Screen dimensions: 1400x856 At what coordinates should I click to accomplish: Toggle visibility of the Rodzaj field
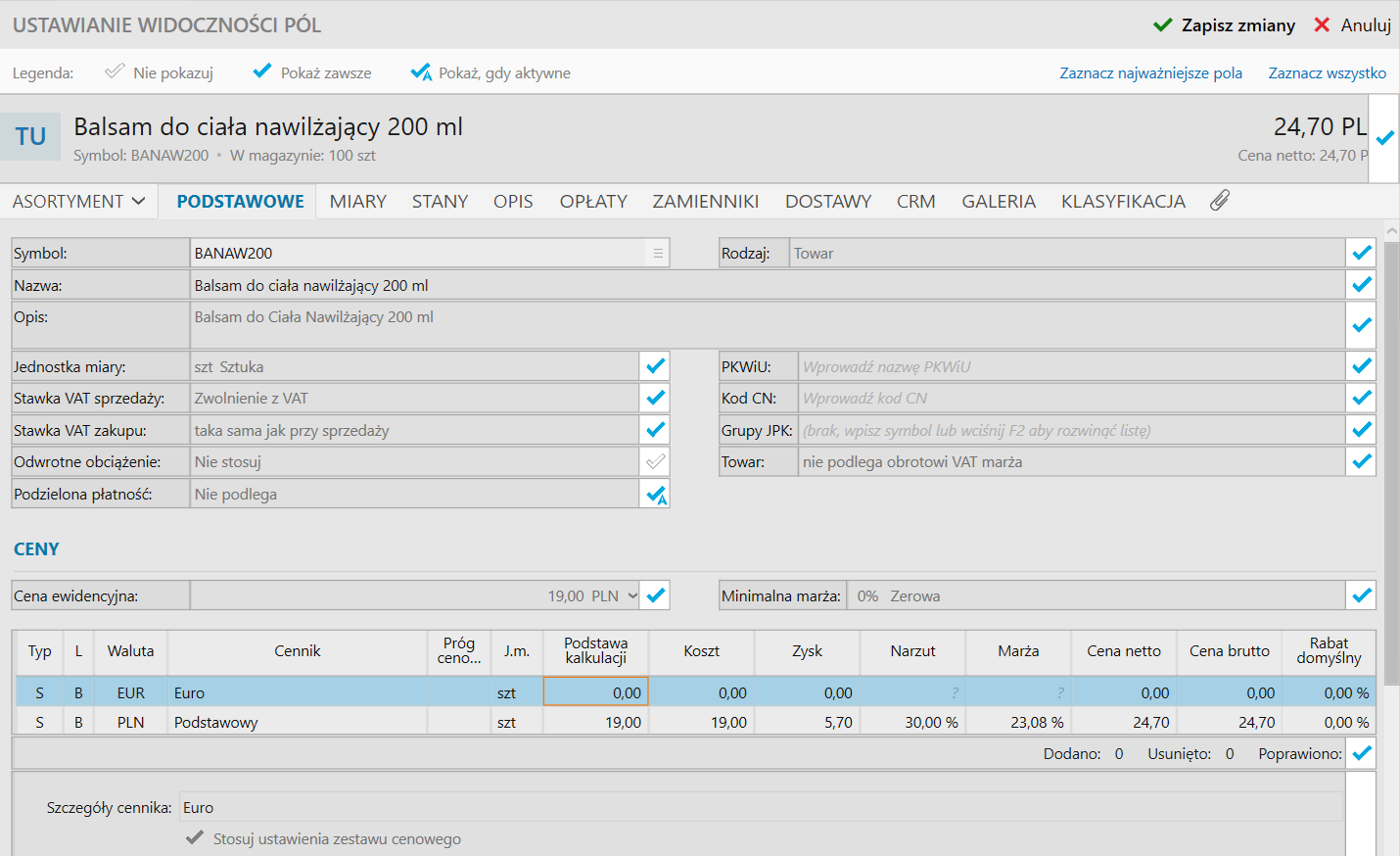click(x=1361, y=253)
